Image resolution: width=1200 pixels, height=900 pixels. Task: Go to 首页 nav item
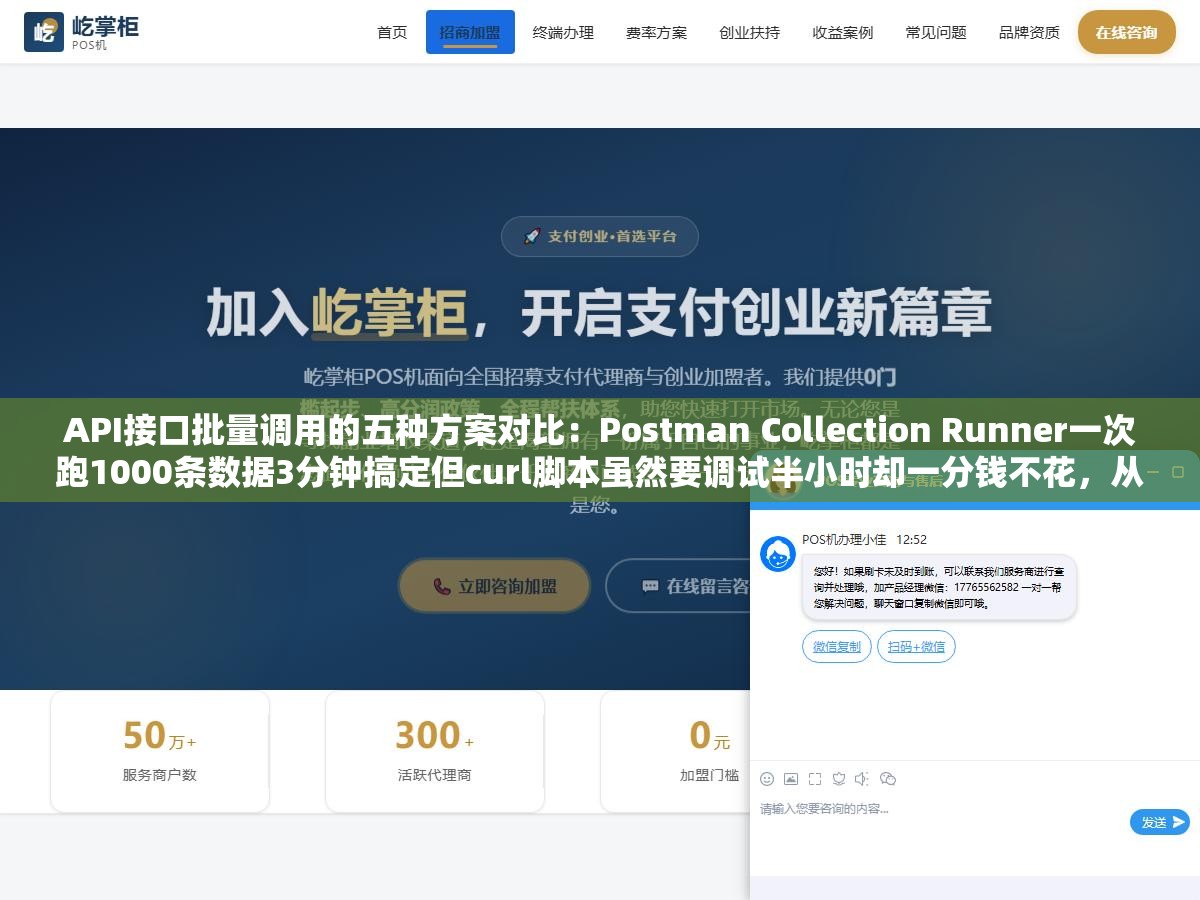392,32
